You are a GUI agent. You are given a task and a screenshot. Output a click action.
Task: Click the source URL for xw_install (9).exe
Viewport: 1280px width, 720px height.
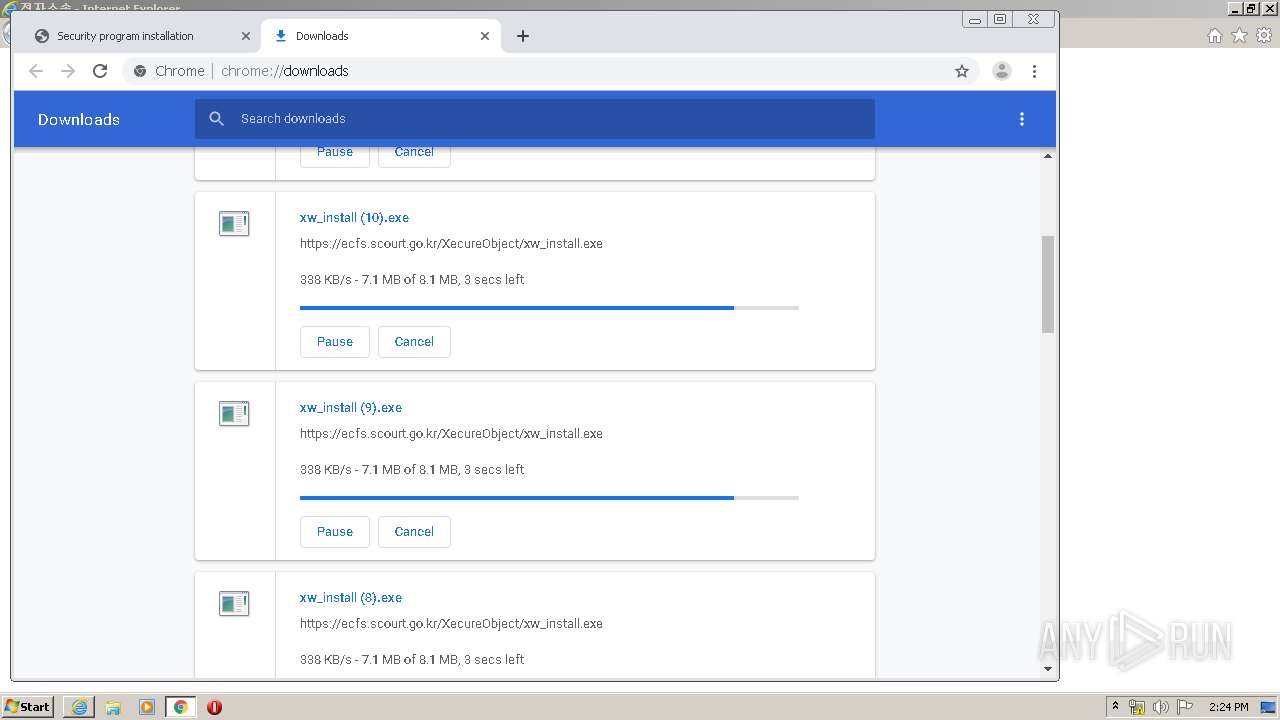tap(451, 434)
